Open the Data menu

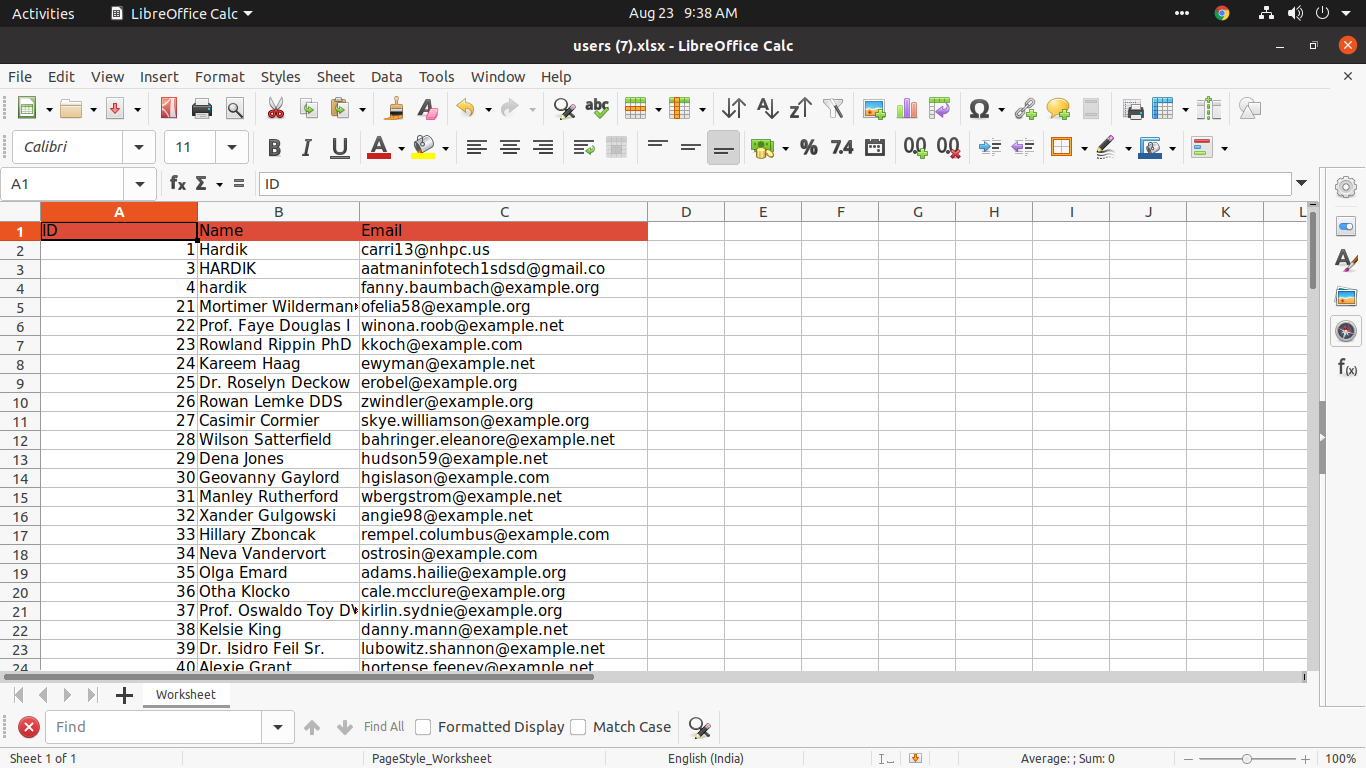386,76
